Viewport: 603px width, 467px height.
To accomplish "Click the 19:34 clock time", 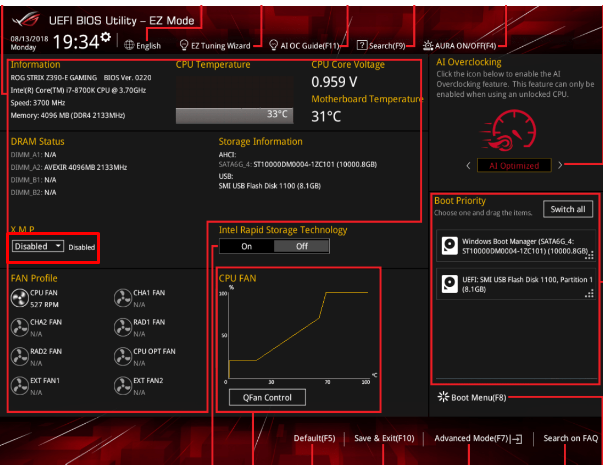I will pos(76,42).
